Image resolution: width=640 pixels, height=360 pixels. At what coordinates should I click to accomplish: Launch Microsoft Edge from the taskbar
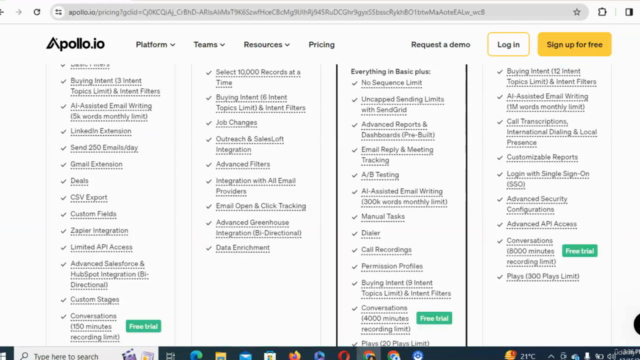tap(196, 356)
